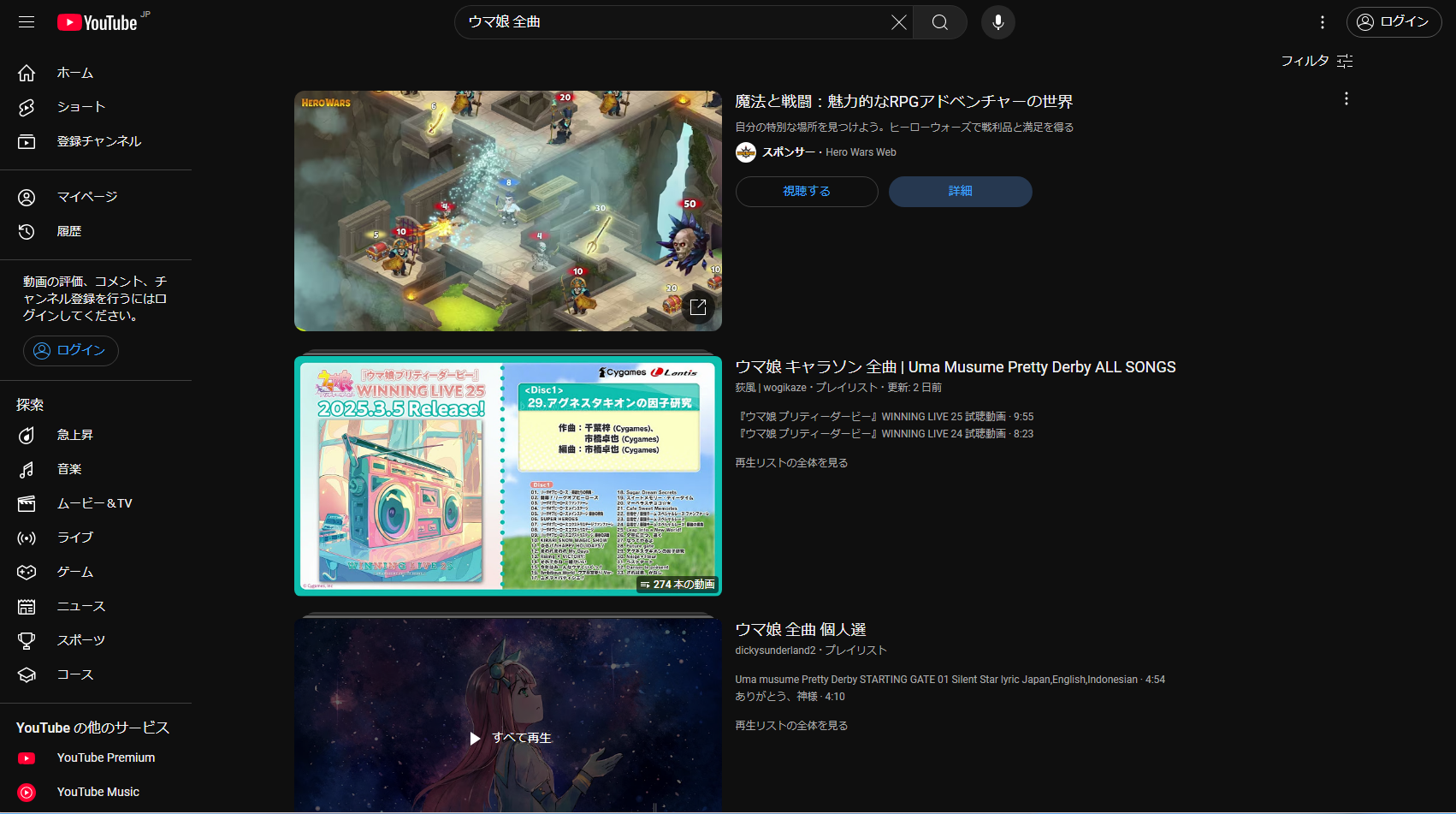Open the ad's three-dot options menu
Image resolution: width=1456 pixels, height=814 pixels.
click(1346, 99)
